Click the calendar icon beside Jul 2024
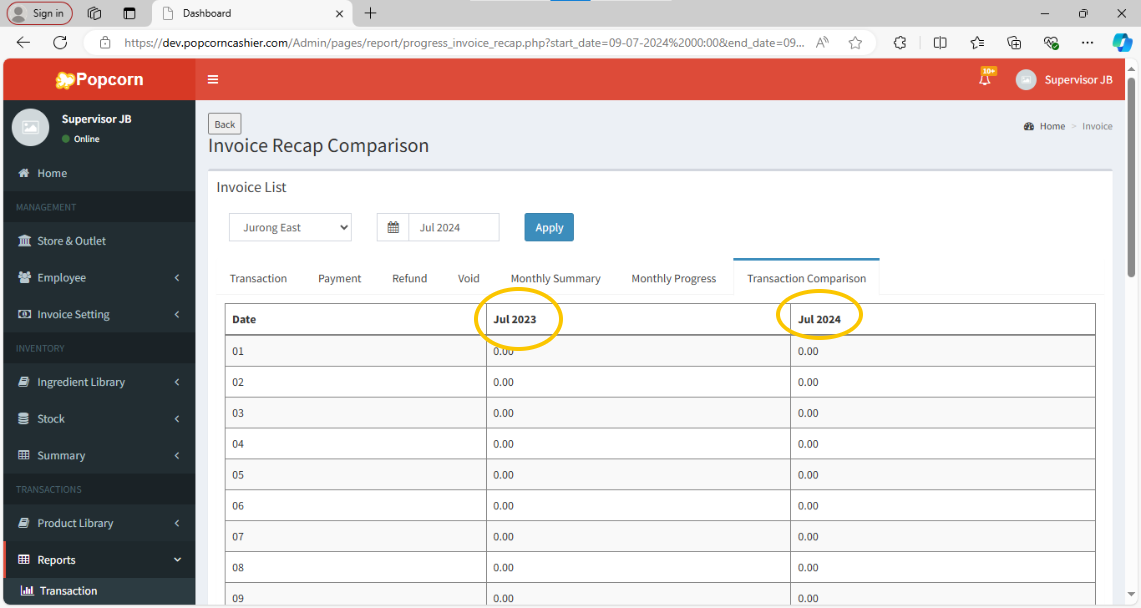The height and width of the screenshot is (608, 1141). pos(393,228)
